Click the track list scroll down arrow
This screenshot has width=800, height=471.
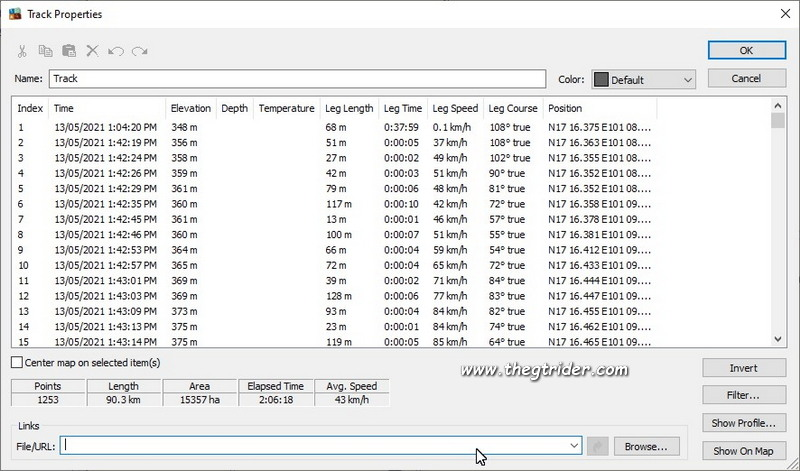(778, 340)
